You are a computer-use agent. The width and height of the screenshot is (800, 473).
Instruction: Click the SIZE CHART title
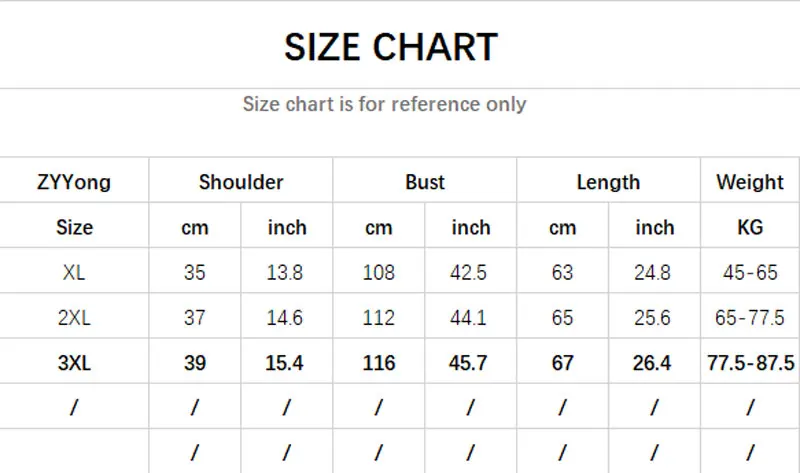(x=390, y=47)
